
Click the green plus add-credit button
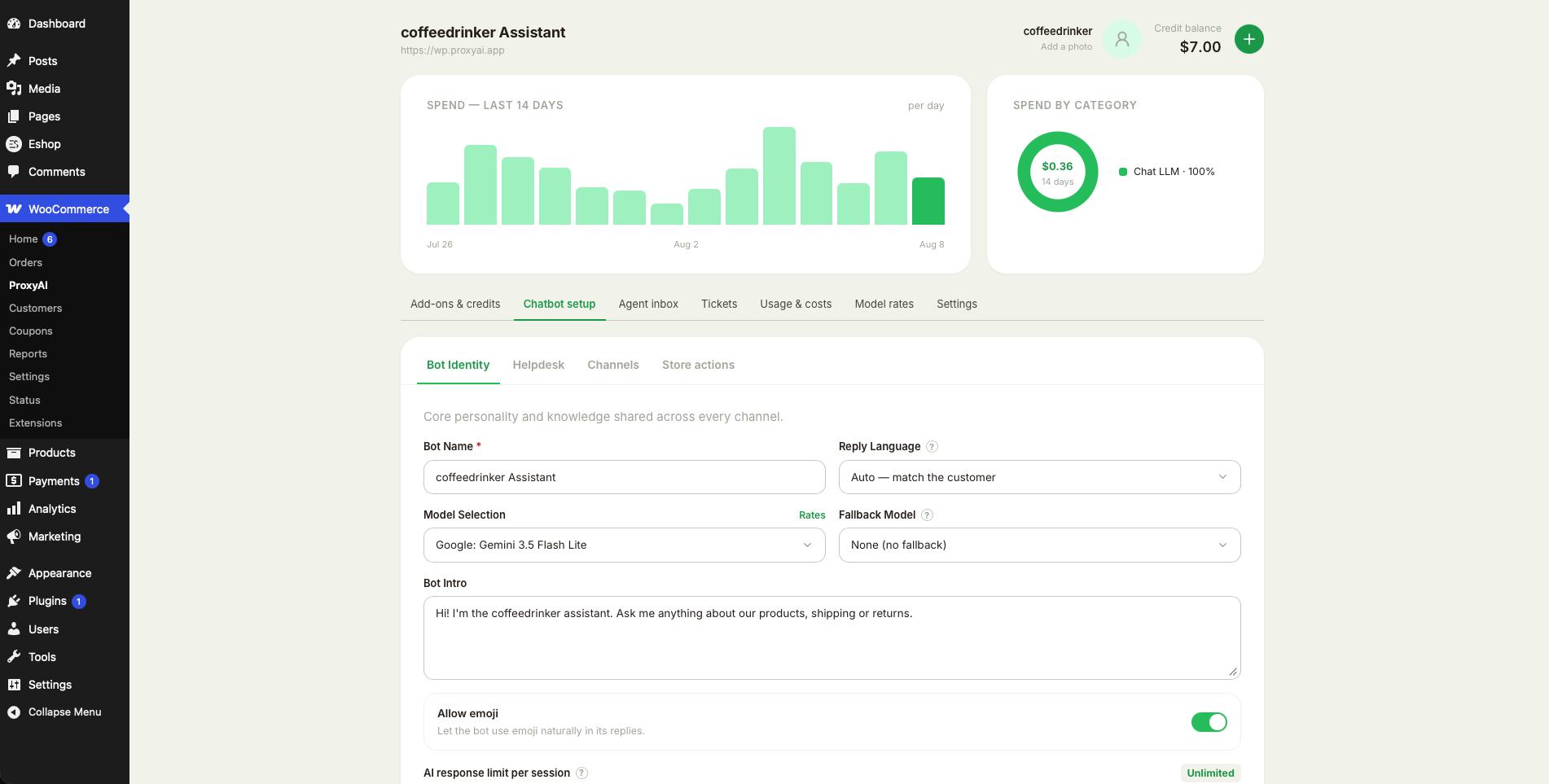(x=1248, y=39)
